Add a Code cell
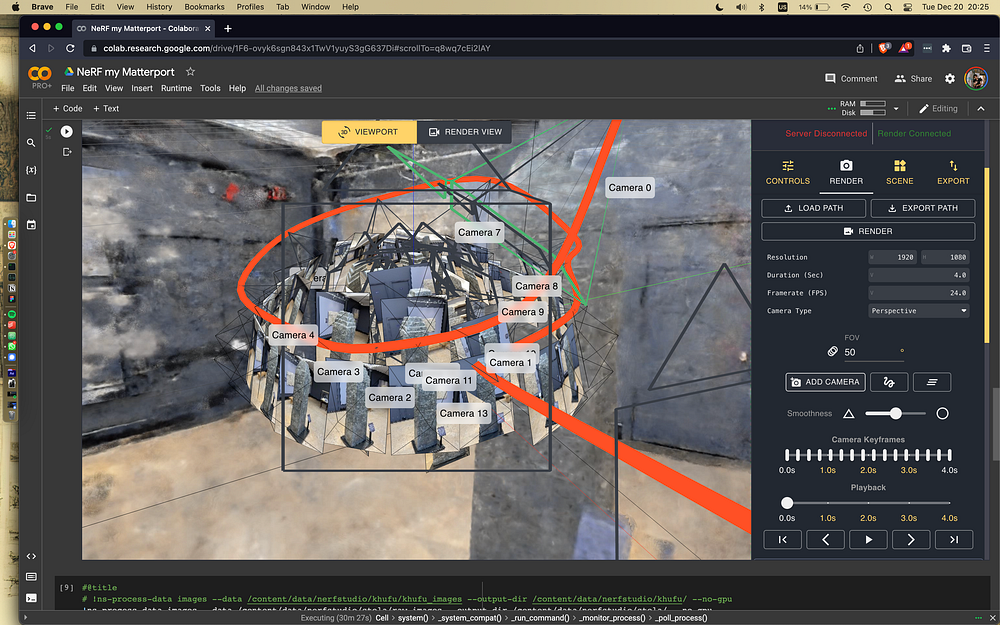 coord(68,108)
